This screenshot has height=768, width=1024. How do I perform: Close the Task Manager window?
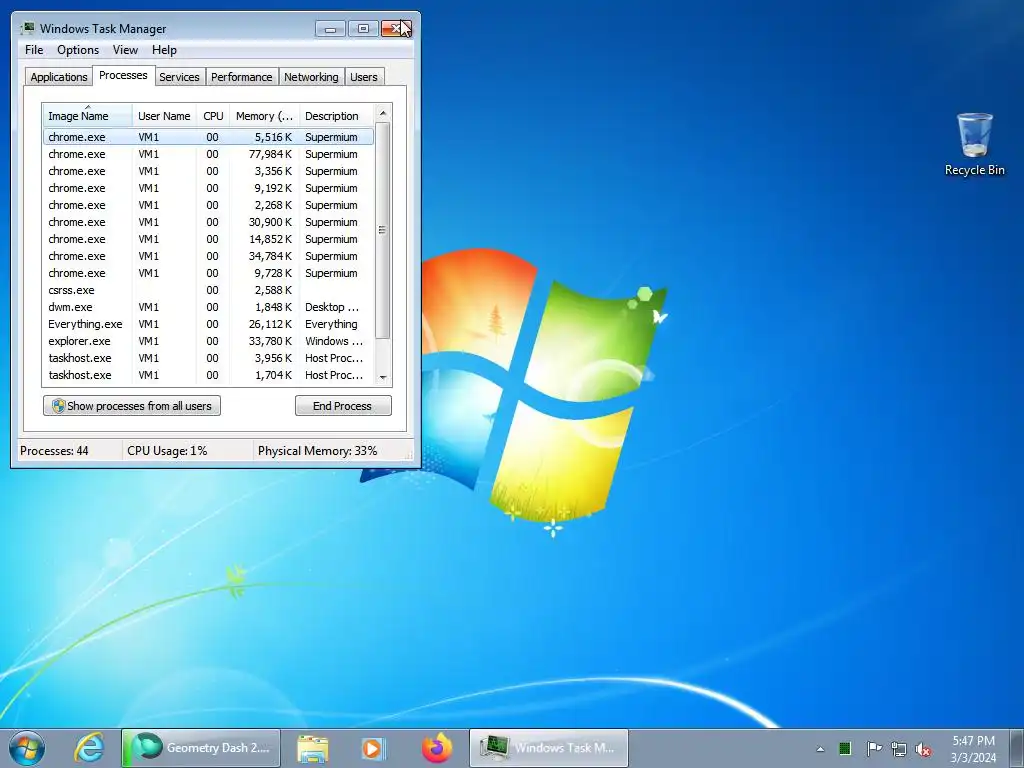[x=396, y=29]
